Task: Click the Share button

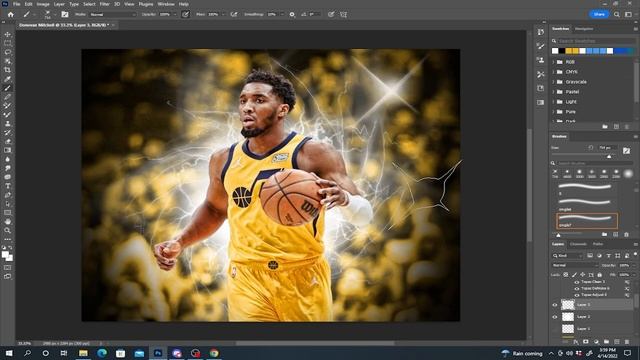Action: click(x=599, y=14)
